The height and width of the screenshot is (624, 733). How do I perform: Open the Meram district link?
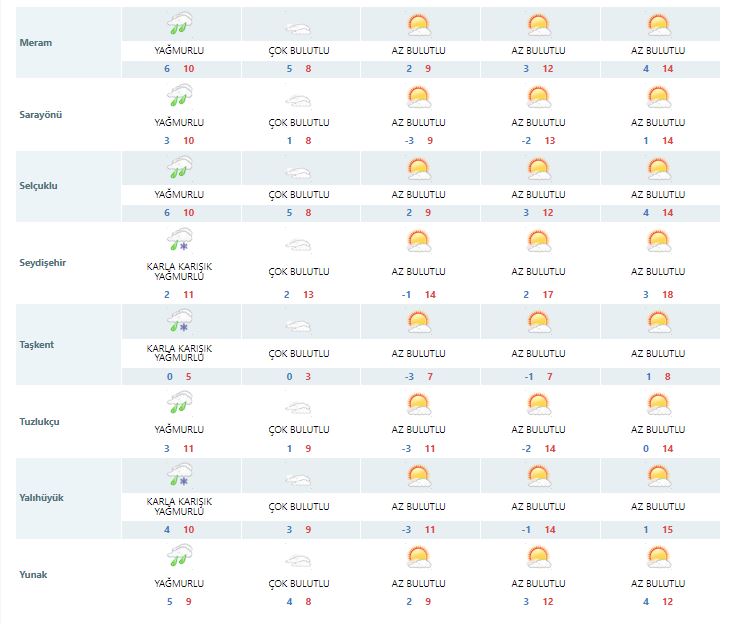[36, 43]
